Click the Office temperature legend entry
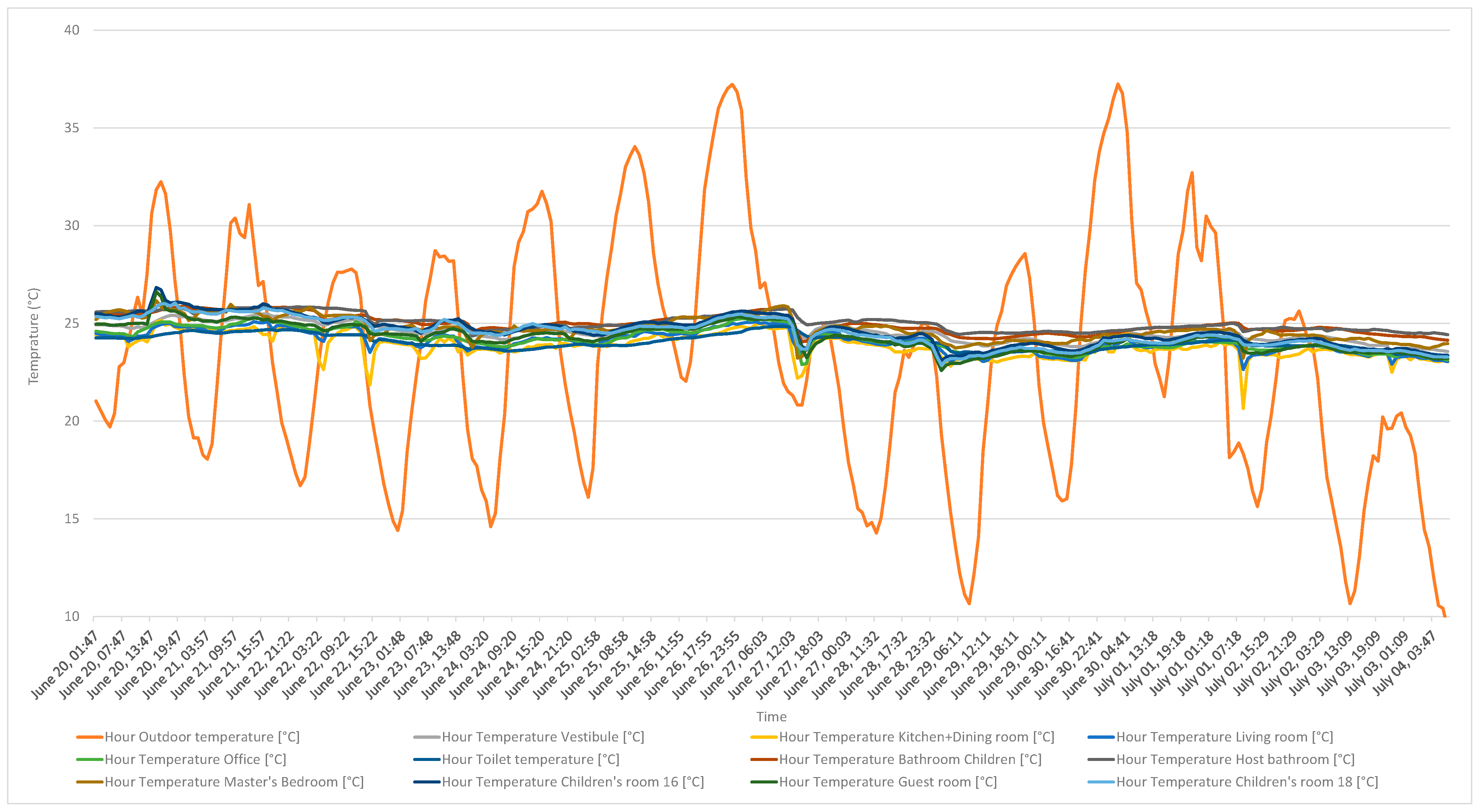Viewport: 1480px width, 812px height. pyautogui.click(x=195, y=759)
